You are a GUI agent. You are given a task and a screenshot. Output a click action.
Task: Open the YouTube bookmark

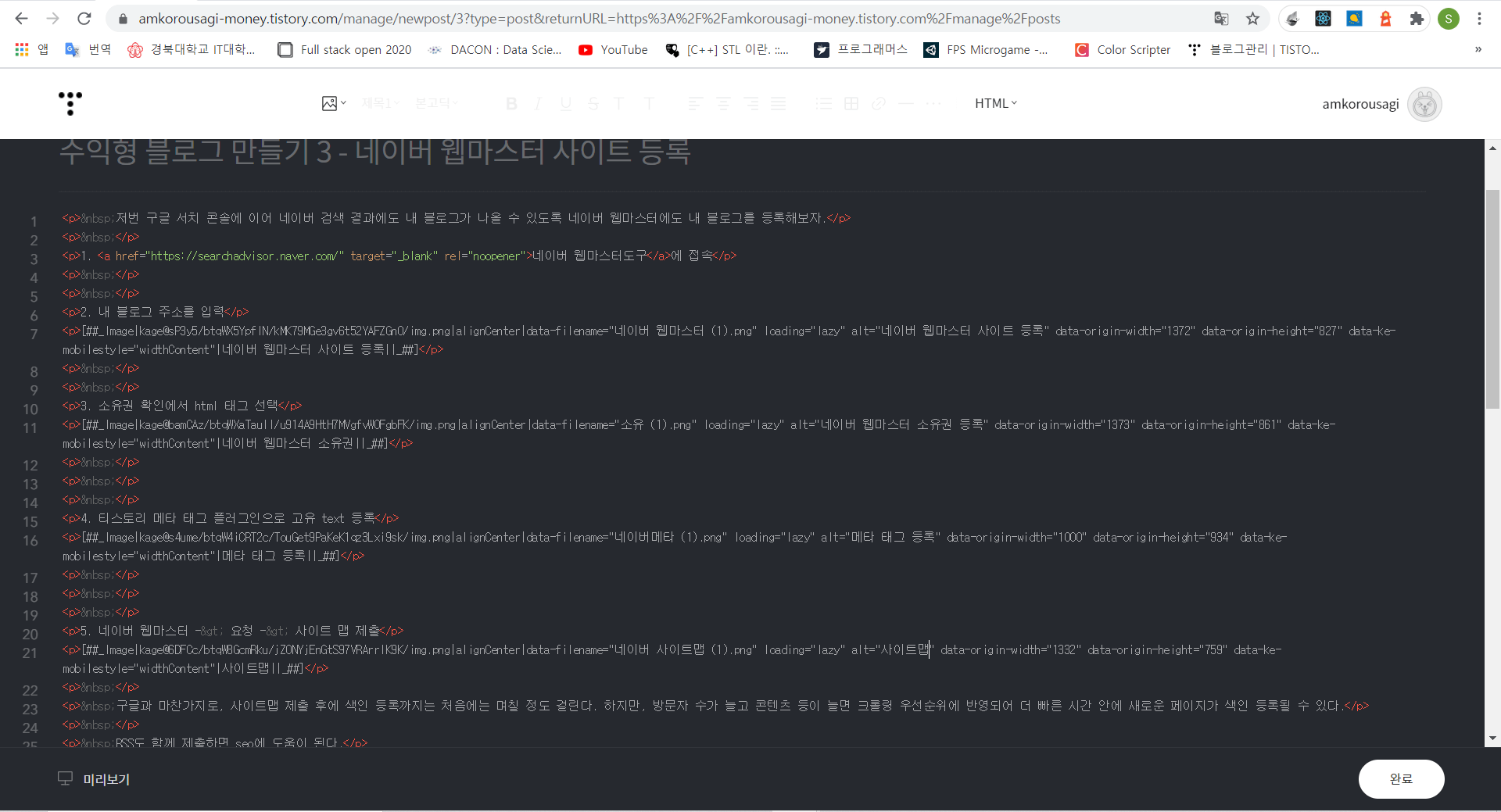pos(613,50)
